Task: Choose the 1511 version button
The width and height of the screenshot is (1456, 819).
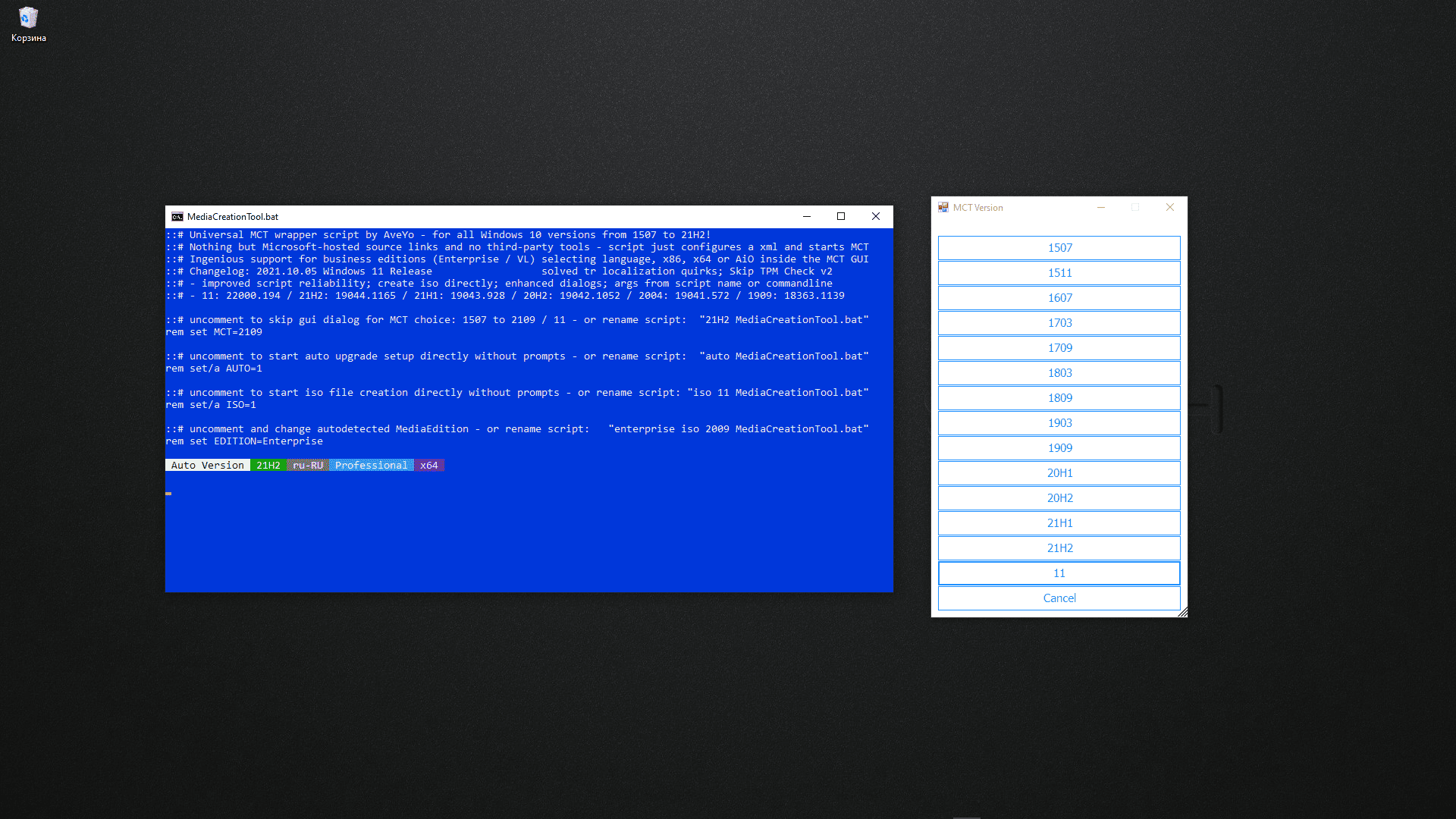Action: (x=1059, y=273)
